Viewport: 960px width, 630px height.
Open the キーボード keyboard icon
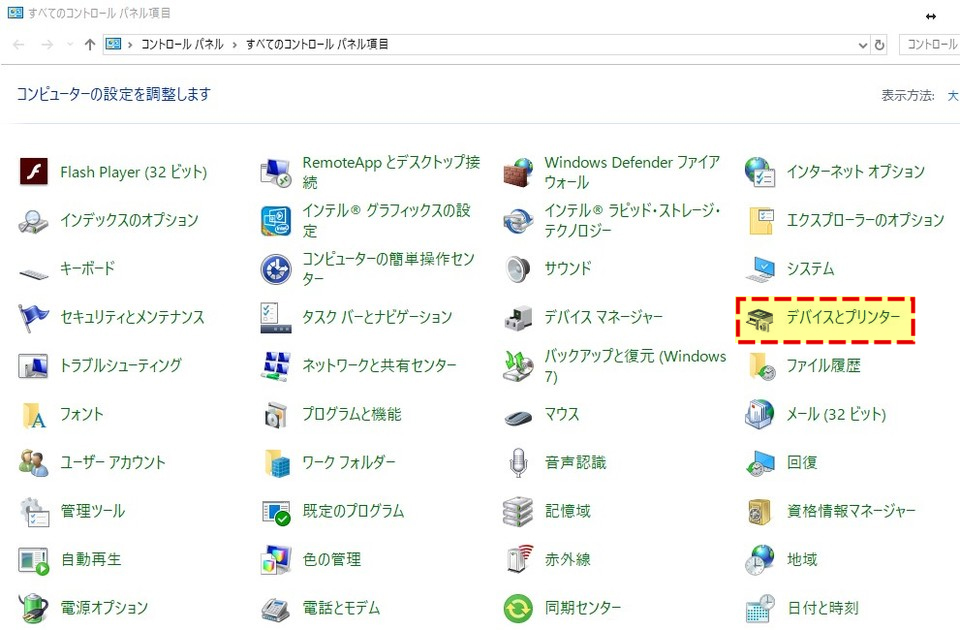click(33, 274)
